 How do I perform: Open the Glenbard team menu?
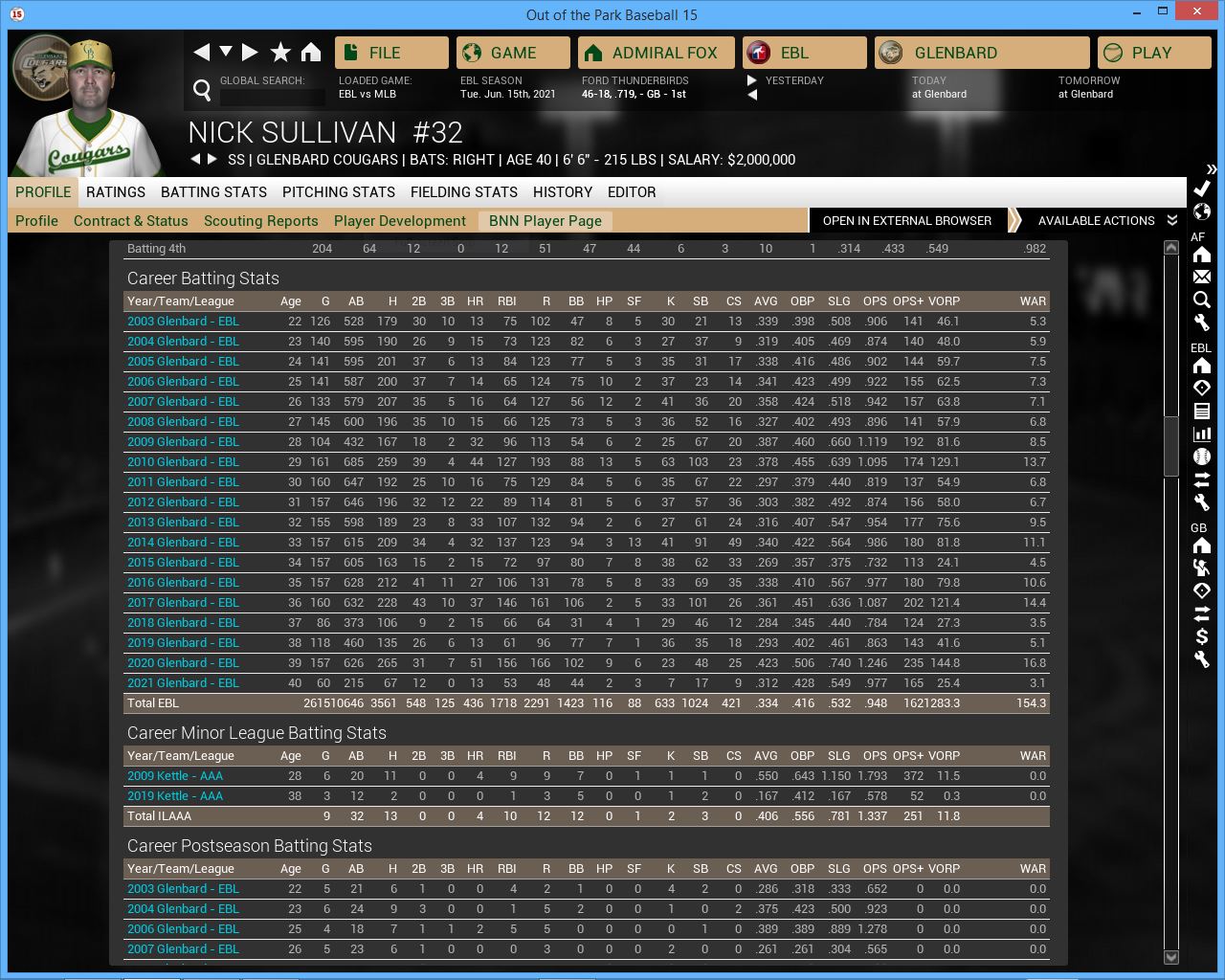pos(982,53)
